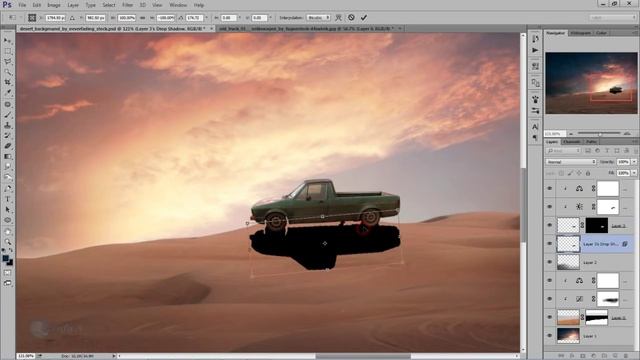Select the Clone Stamp tool
Viewport: 640px width, 360px height.
click(x=7, y=125)
